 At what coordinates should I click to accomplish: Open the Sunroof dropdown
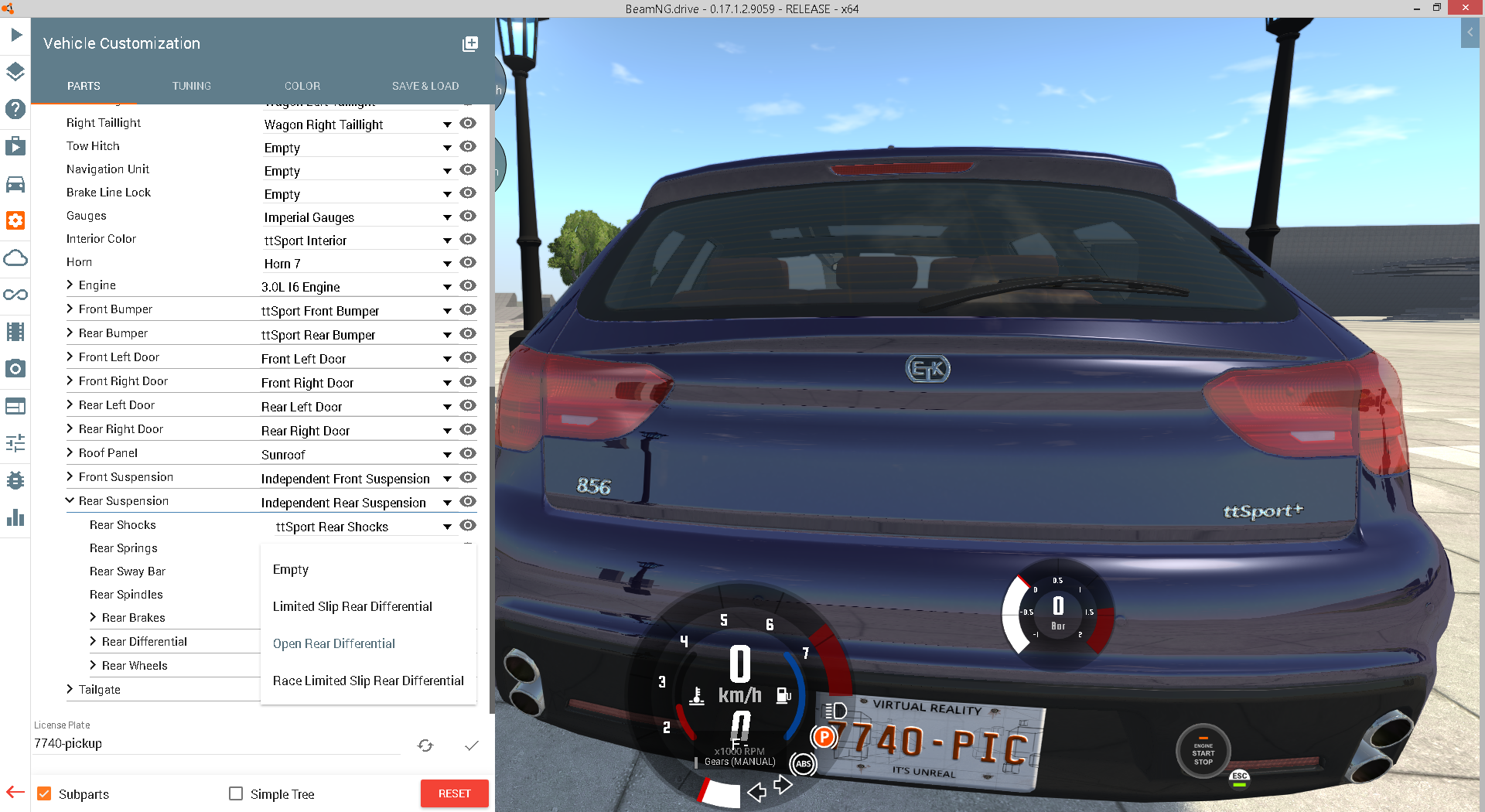[357, 455]
